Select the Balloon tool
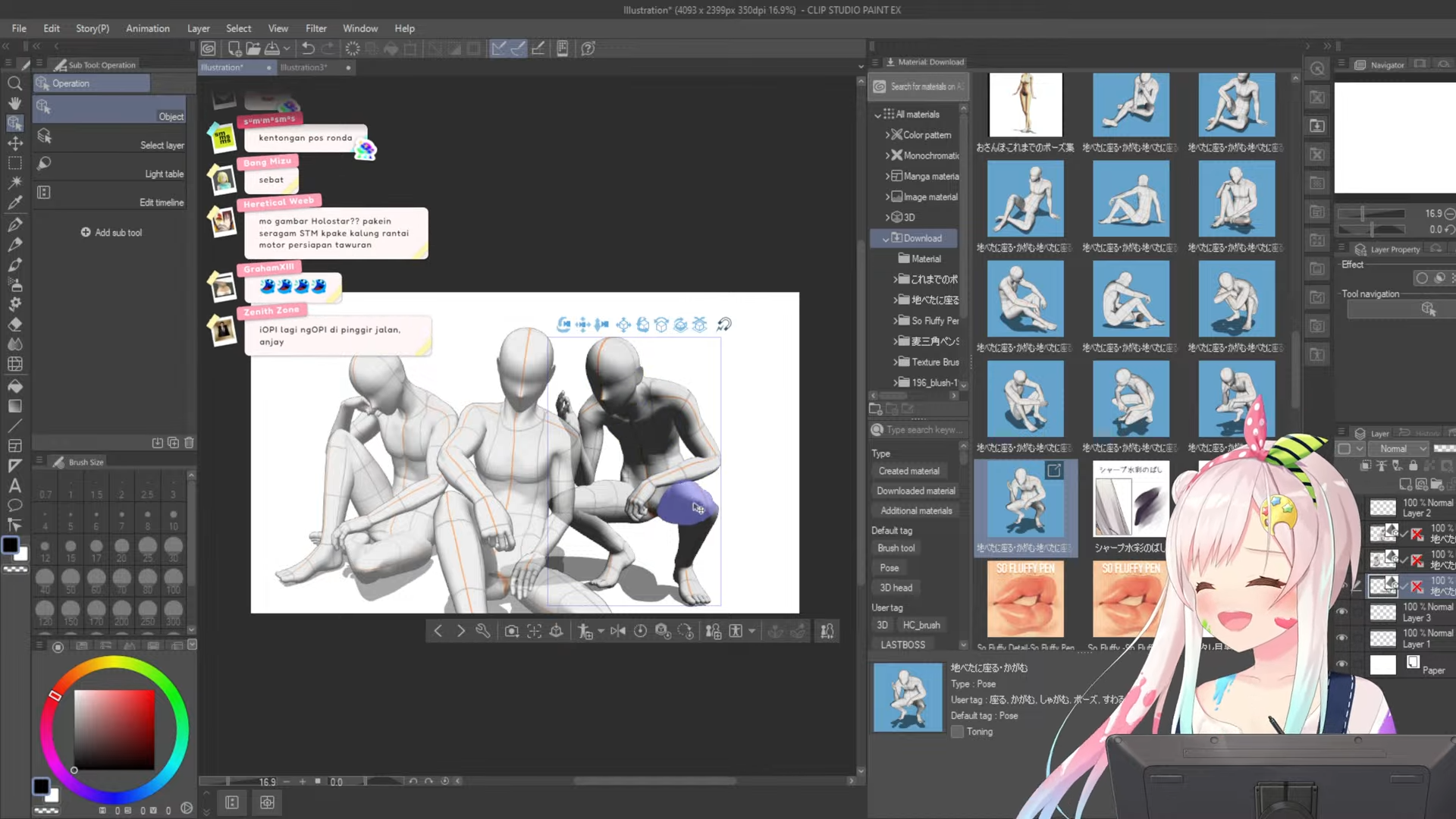The image size is (1456, 819). 14,505
